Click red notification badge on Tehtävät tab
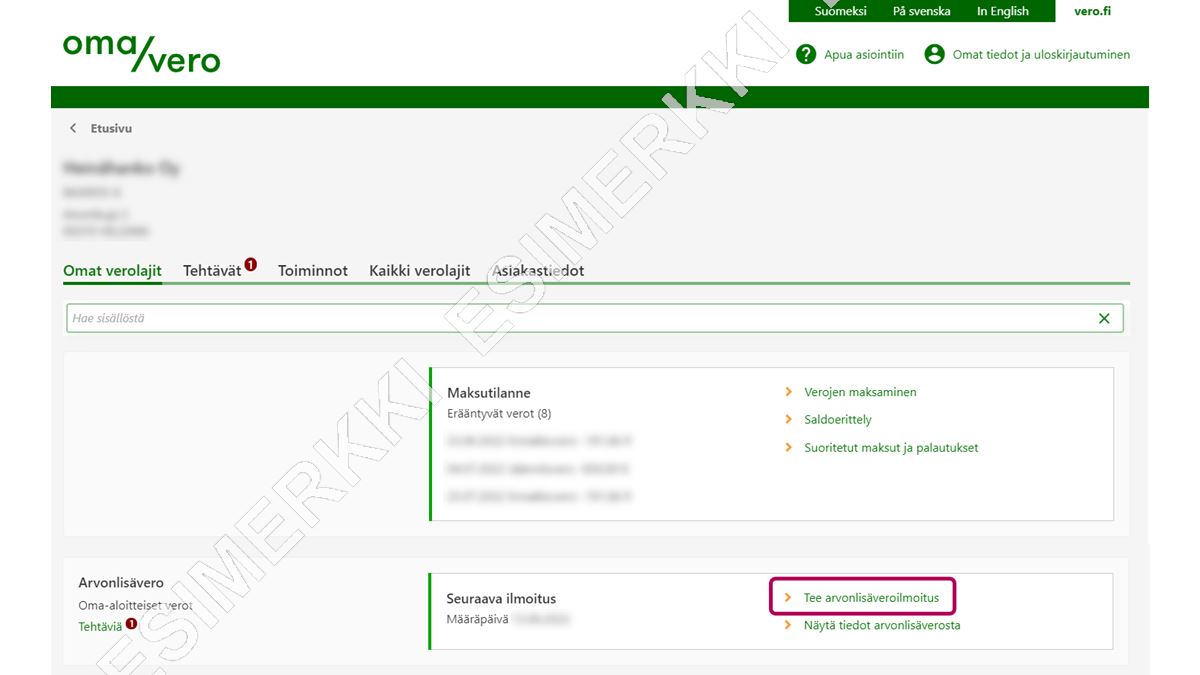Viewport: 1200px width, 675px height. pyautogui.click(x=251, y=264)
